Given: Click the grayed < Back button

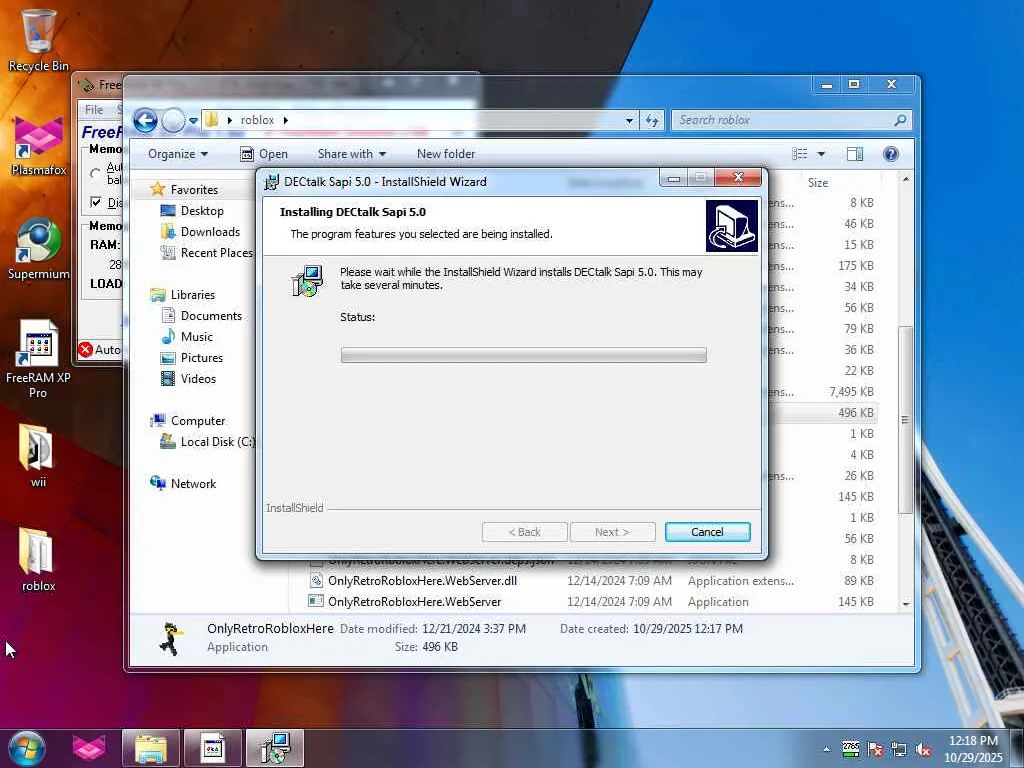Looking at the screenshot, I should coord(524,532).
